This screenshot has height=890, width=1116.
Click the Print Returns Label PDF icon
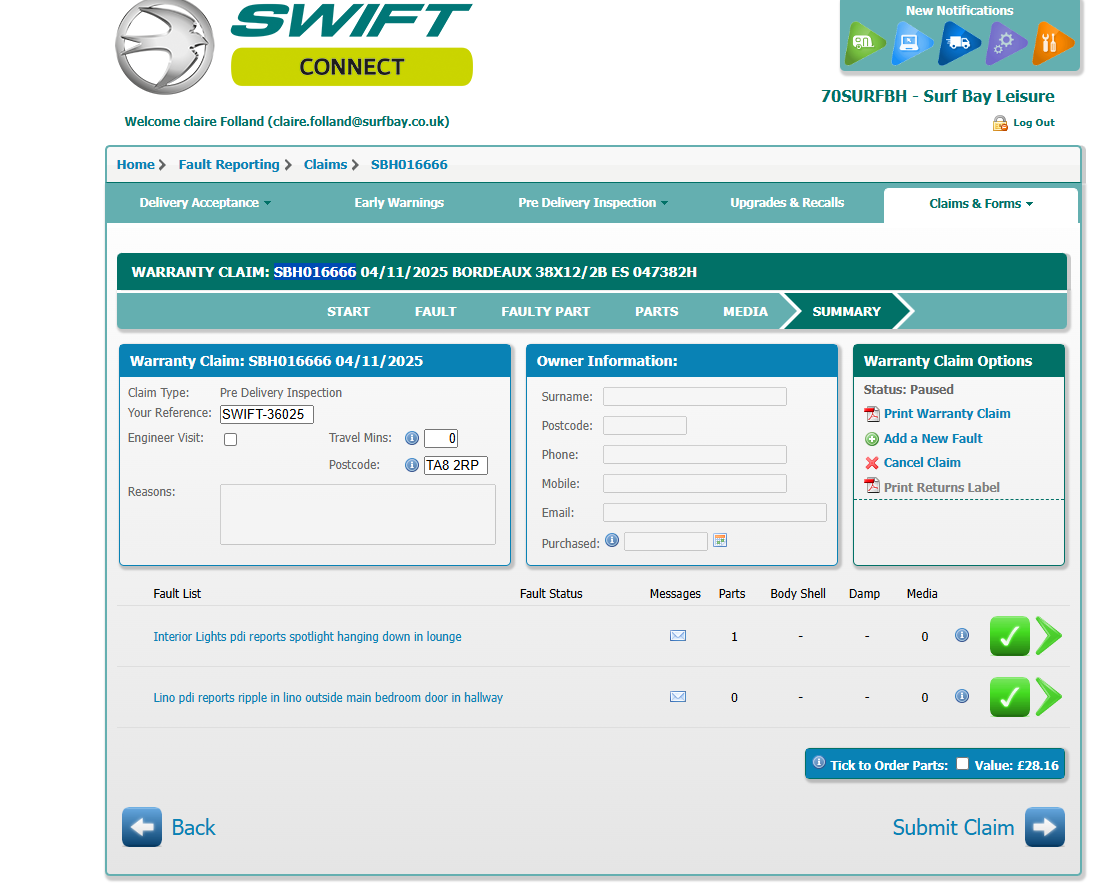coord(872,486)
